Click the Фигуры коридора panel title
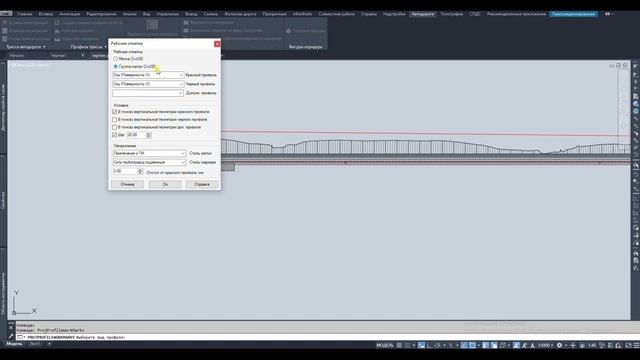This screenshot has width=640, height=360. 306,47
